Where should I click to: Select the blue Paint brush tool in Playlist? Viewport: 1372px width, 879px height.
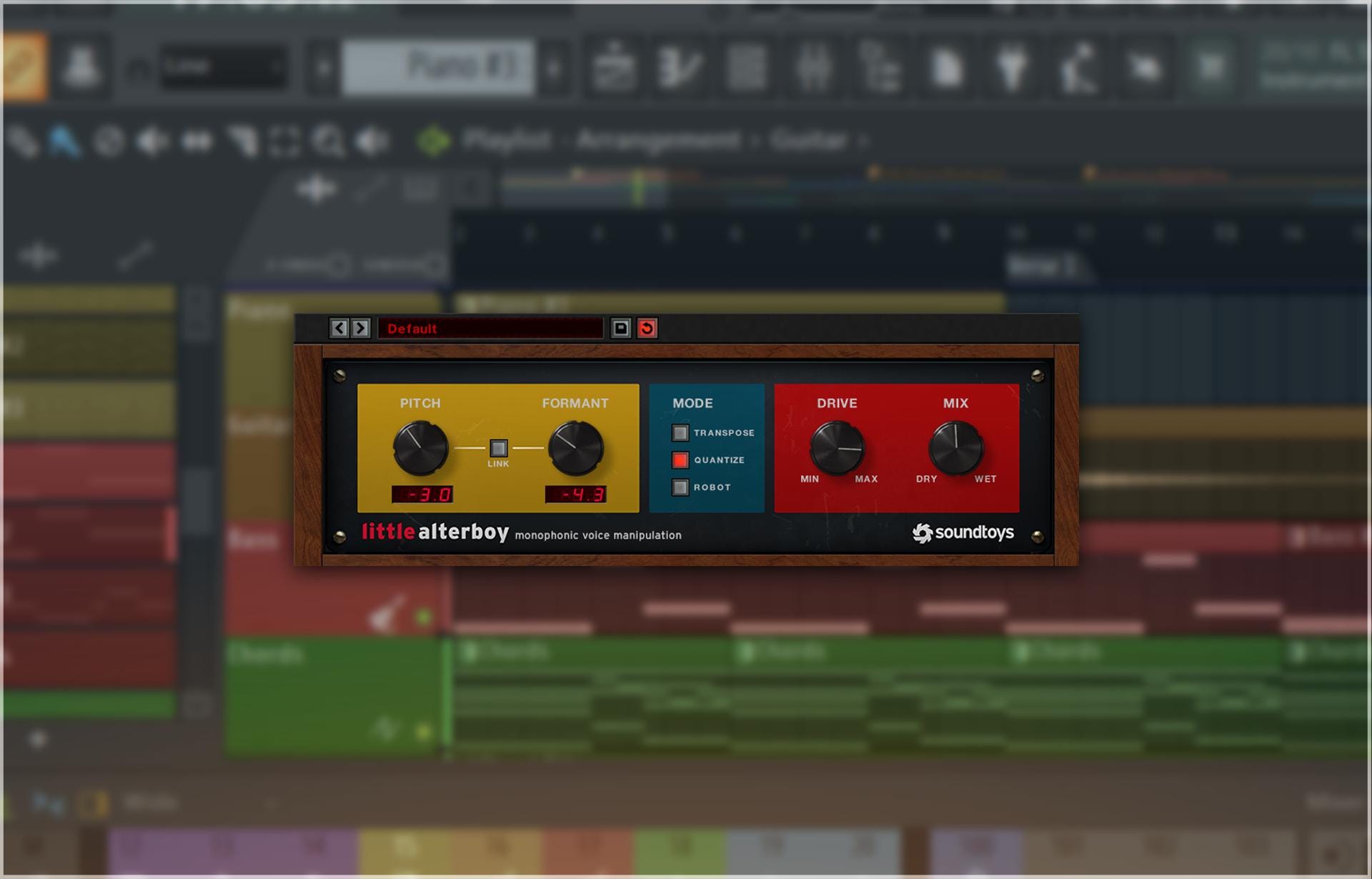[x=64, y=141]
